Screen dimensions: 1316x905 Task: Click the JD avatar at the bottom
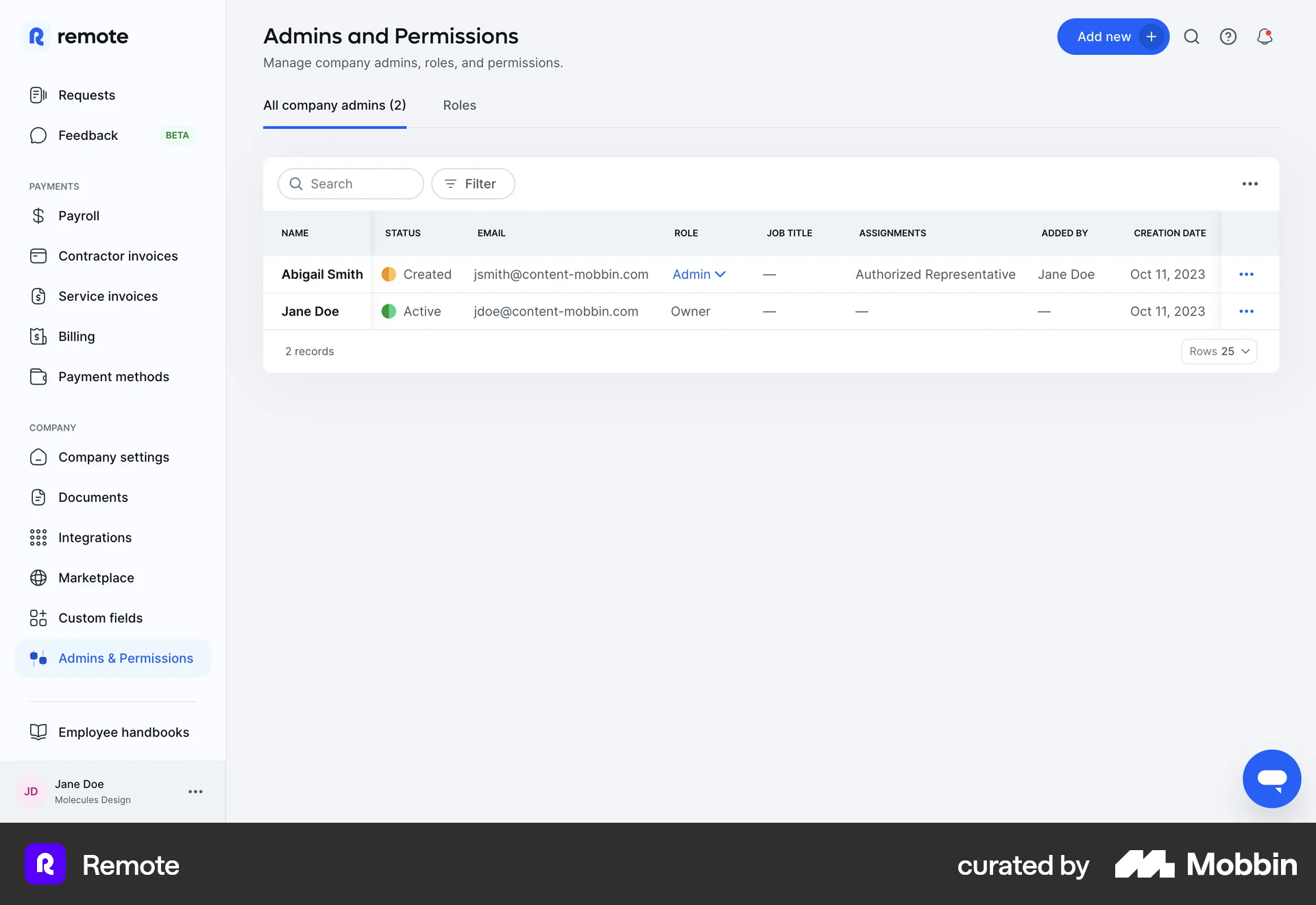point(30,791)
